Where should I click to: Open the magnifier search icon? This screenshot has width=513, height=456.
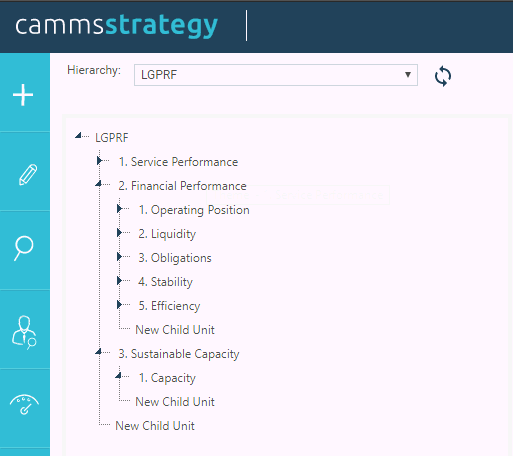pos(24,248)
